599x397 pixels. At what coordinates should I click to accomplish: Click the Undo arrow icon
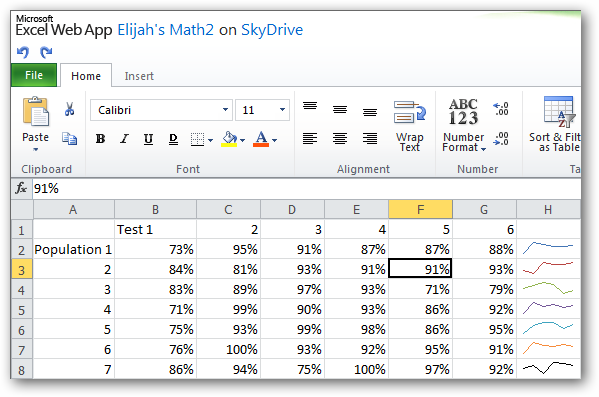click(x=23, y=52)
